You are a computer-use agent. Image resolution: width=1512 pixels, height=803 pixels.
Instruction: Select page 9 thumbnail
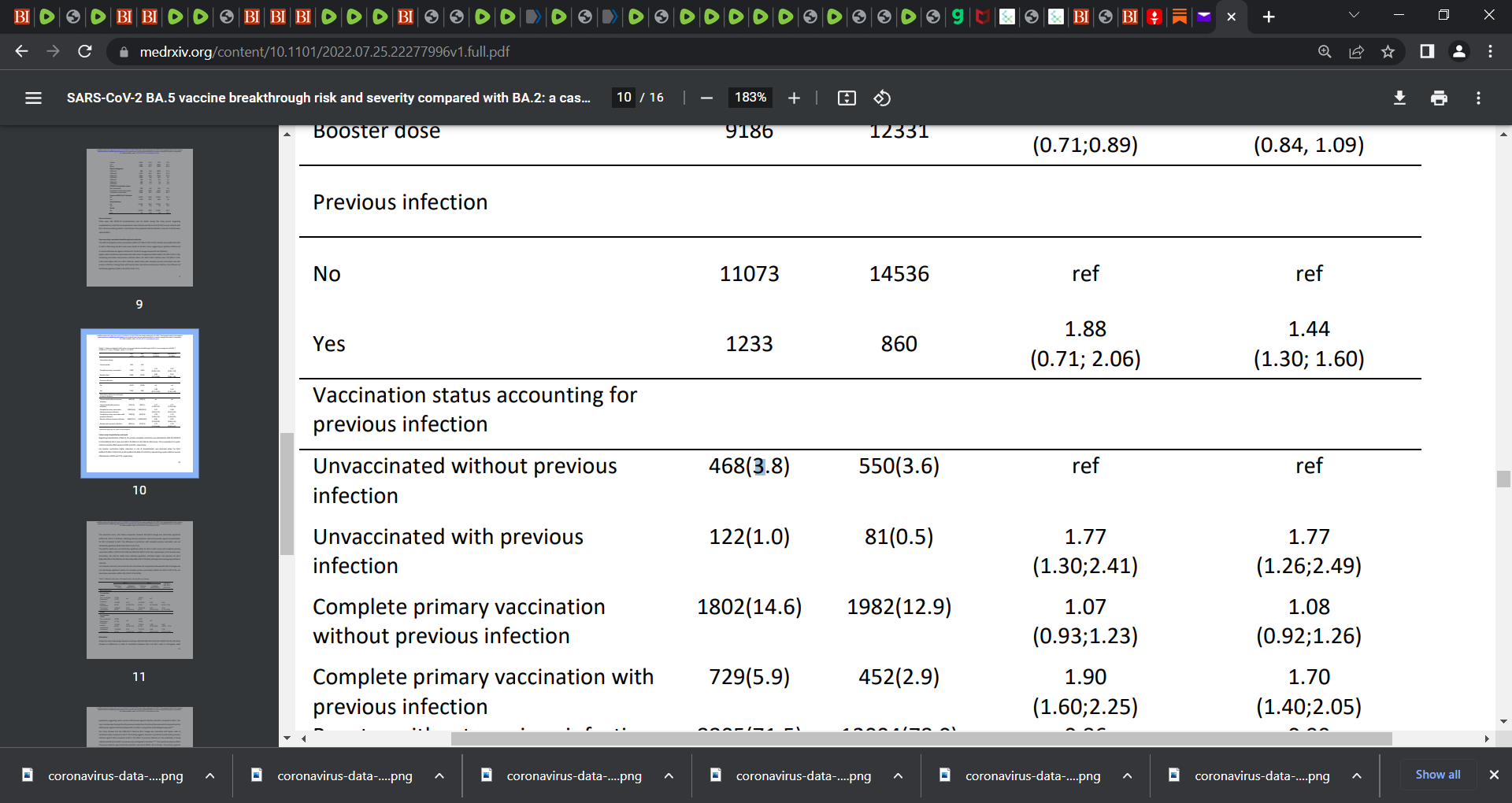139,217
